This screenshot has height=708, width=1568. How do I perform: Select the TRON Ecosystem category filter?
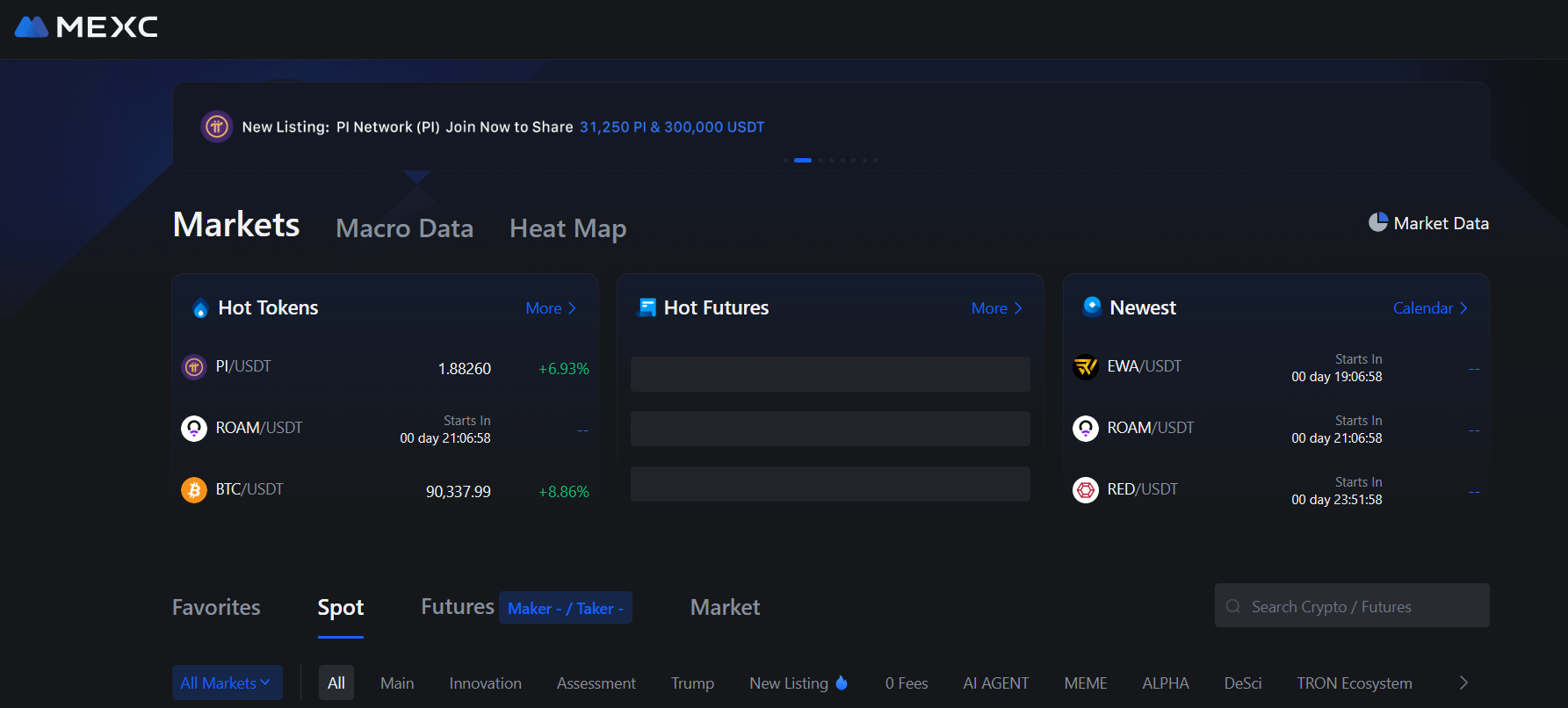(x=1355, y=683)
